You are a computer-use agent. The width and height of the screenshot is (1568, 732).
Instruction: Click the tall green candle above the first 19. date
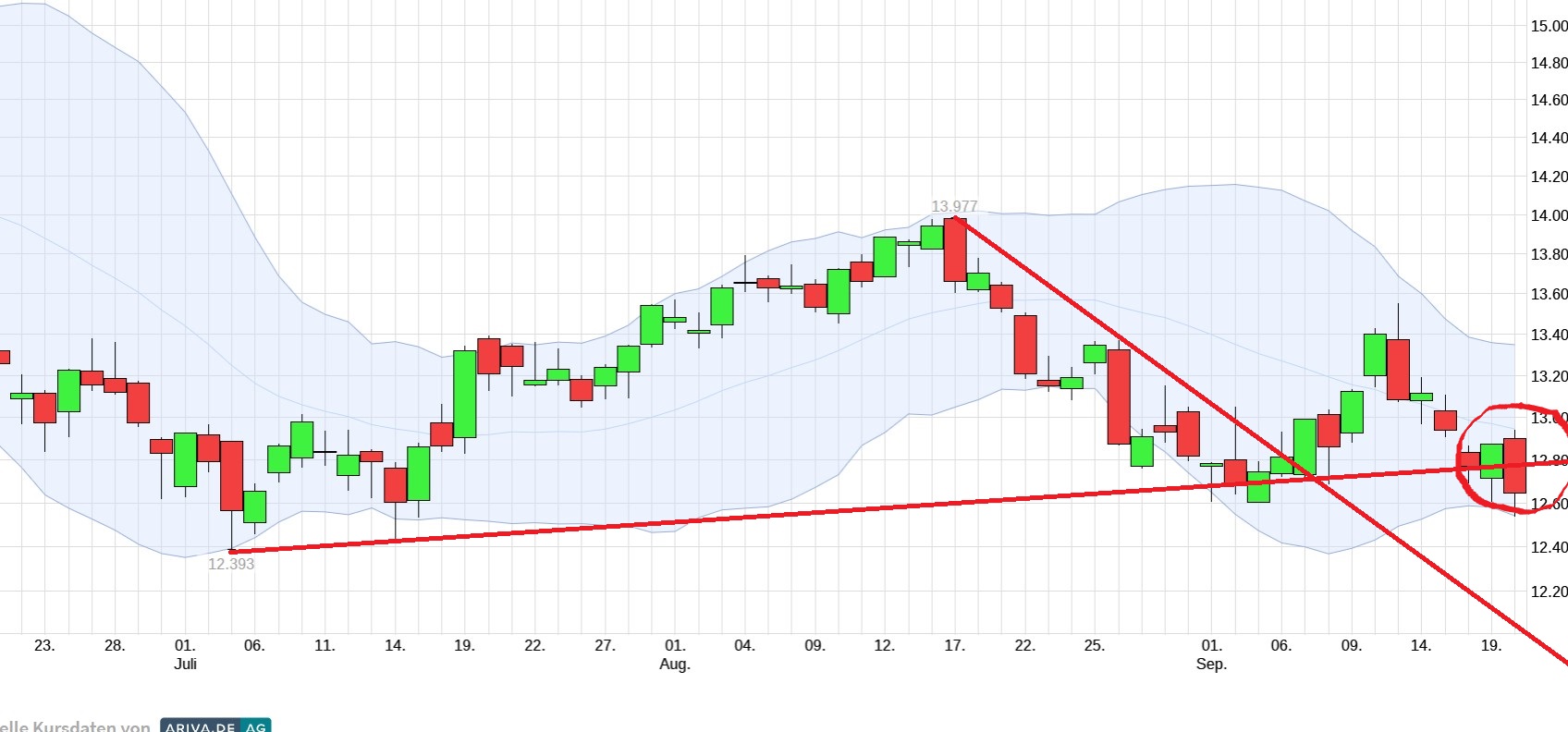(465, 394)
